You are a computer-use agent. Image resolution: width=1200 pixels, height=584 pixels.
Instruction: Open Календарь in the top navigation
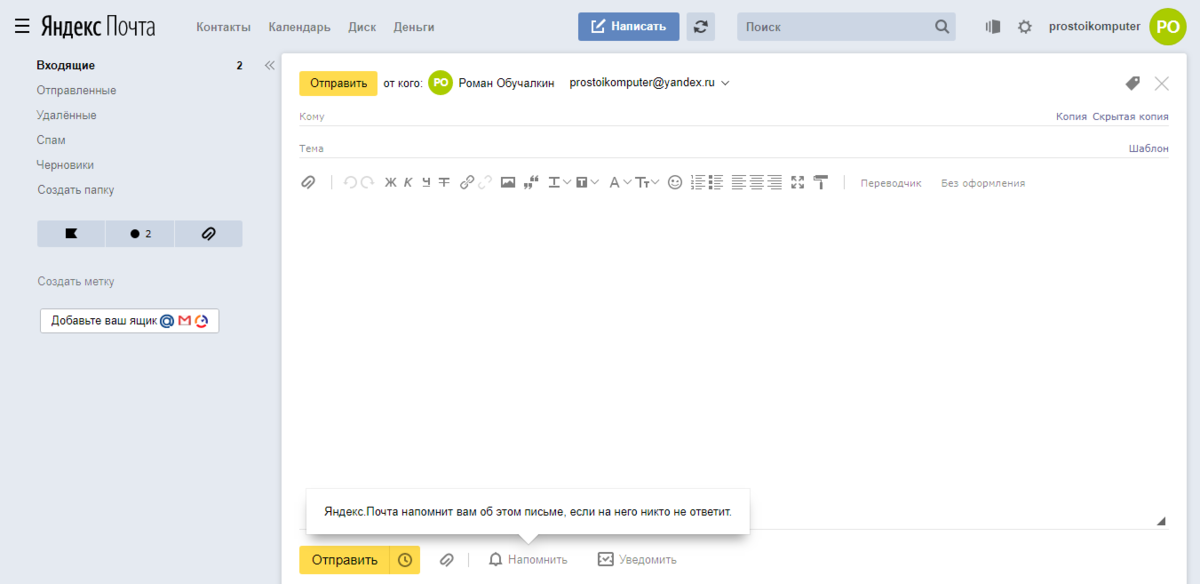pyautogui.click(x=299, y=27)
